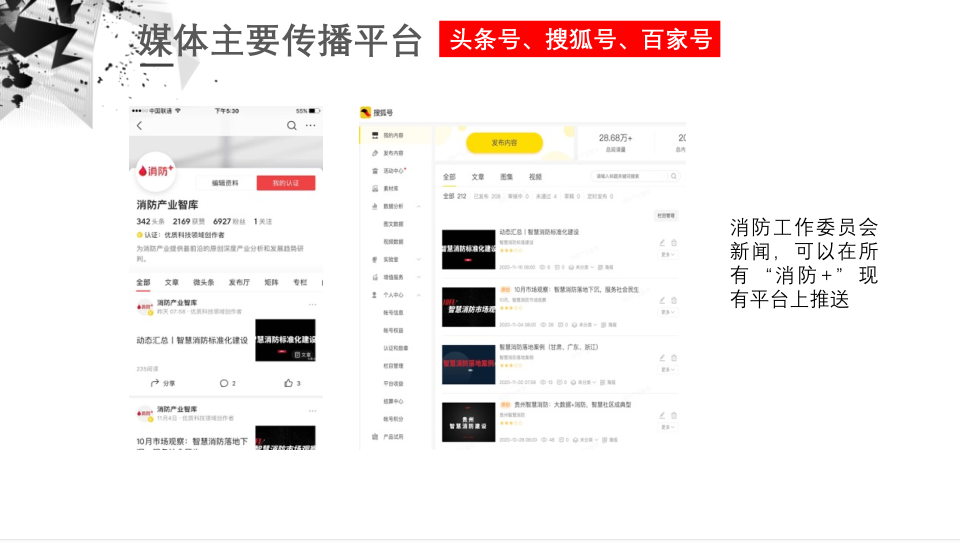Open the 智慧消防落地案例 blue thumbnail

pyautogui.click(x=468, y=364)
